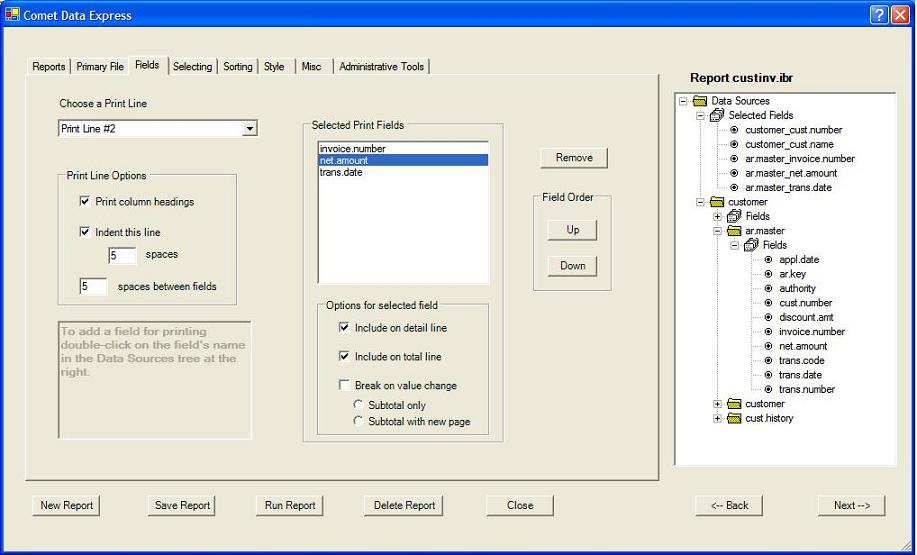
Task: Switch to the Reports tab
Action: coord(49,67)
